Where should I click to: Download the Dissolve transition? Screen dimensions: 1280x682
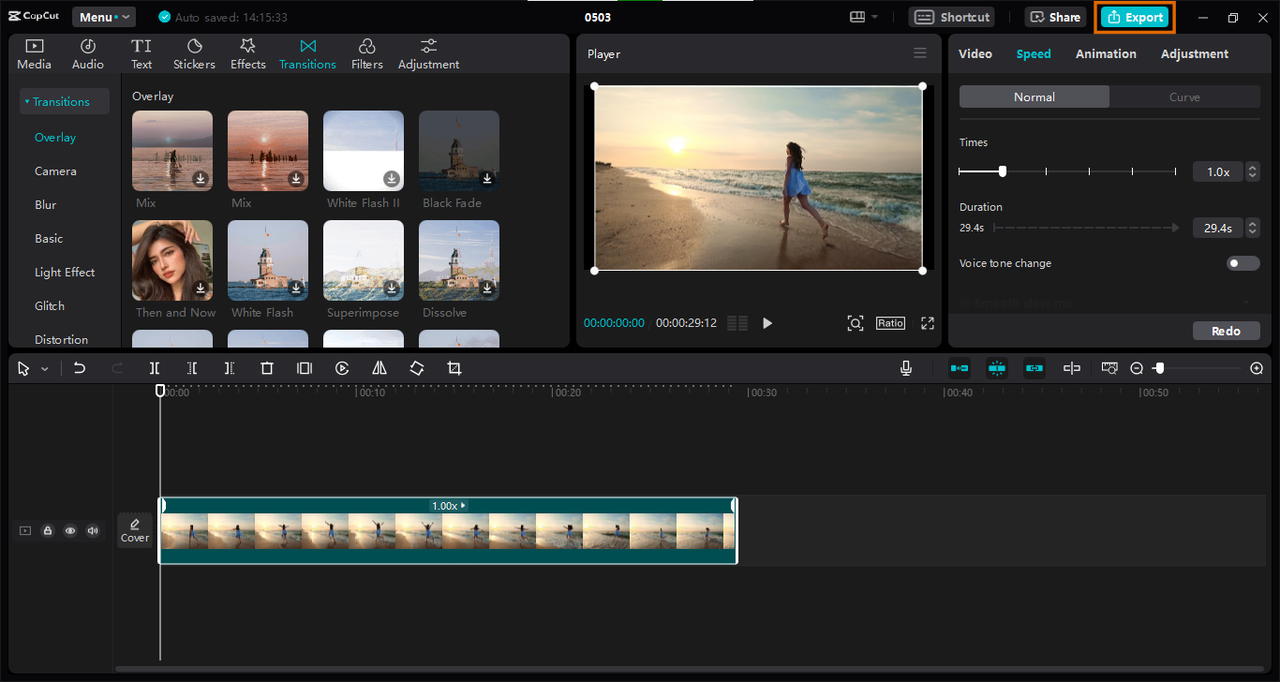(487, 288)
